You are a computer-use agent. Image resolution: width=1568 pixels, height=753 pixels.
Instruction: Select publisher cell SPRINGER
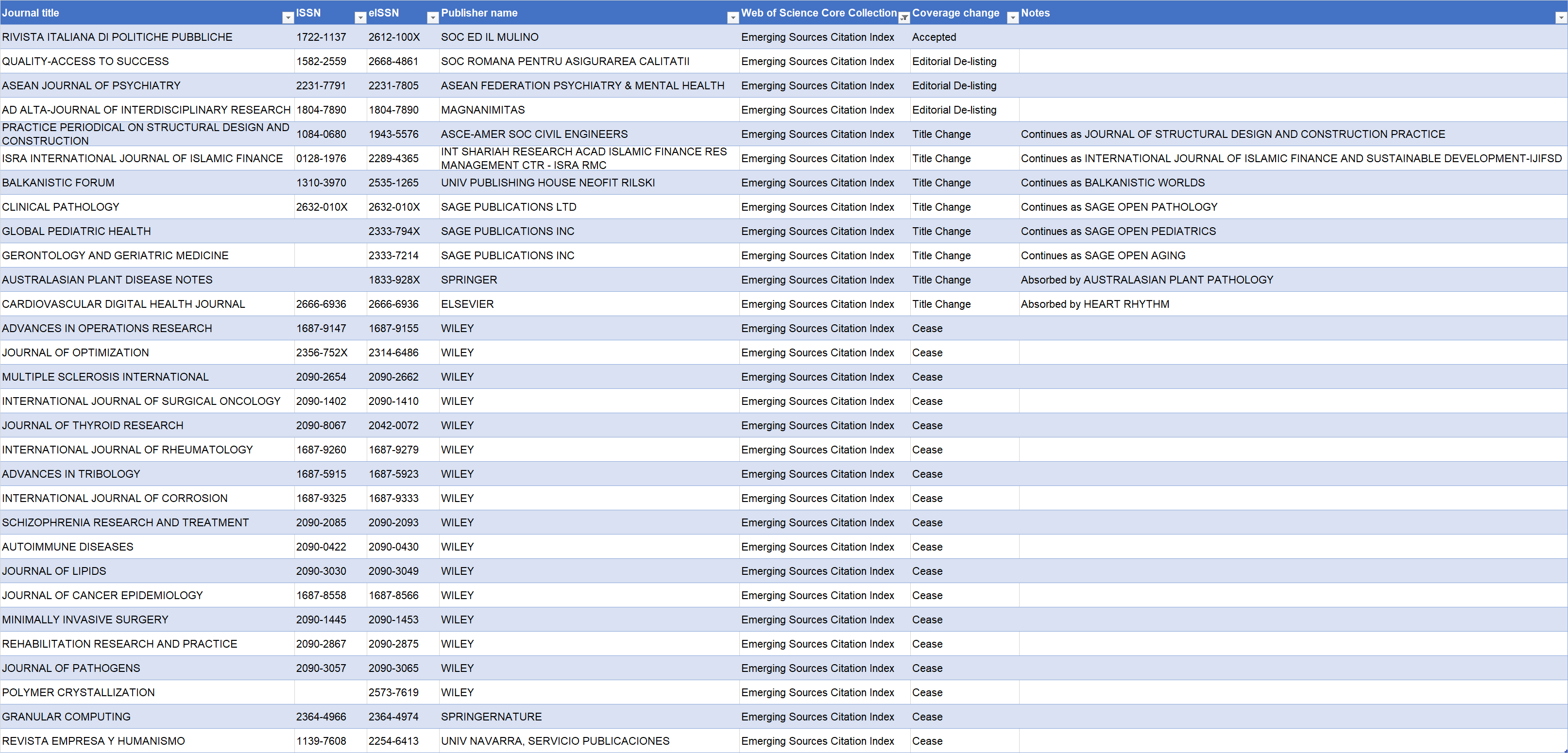coord(589,280)
